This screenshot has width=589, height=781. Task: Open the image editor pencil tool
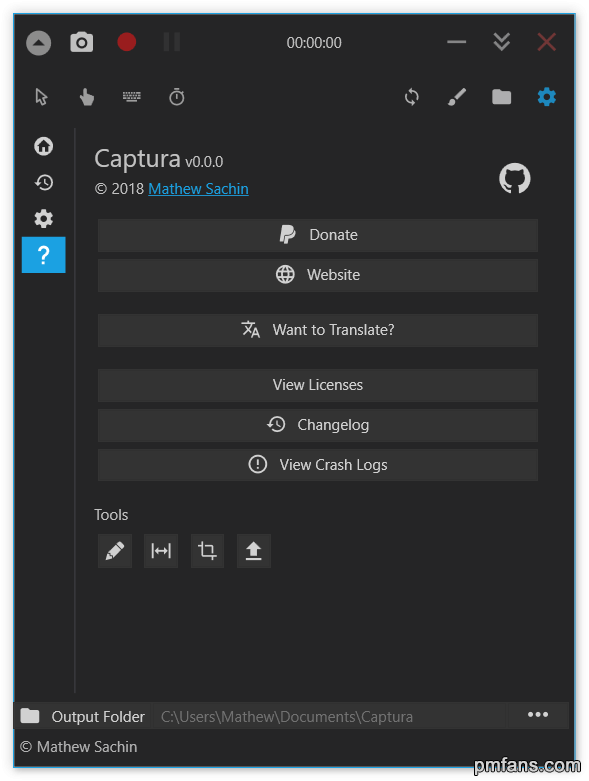click(115, 551)
